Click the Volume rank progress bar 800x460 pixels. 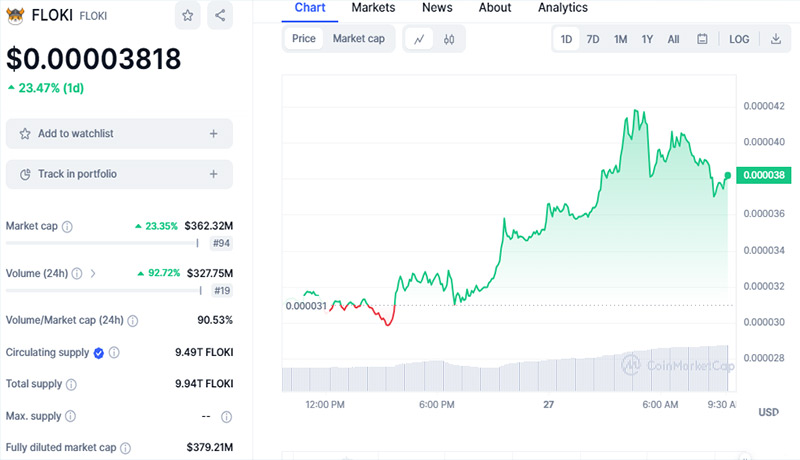point(104,291)
